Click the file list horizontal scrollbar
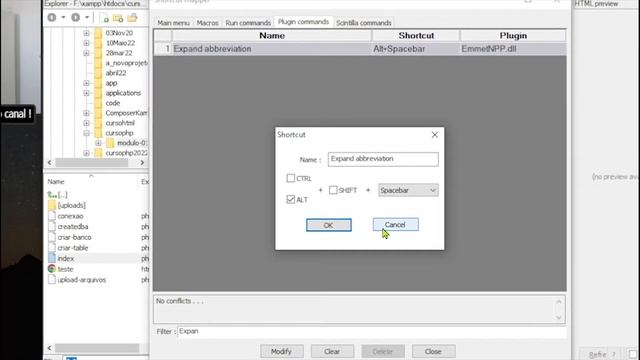This screenshot has height=360, width=640. 97,348
